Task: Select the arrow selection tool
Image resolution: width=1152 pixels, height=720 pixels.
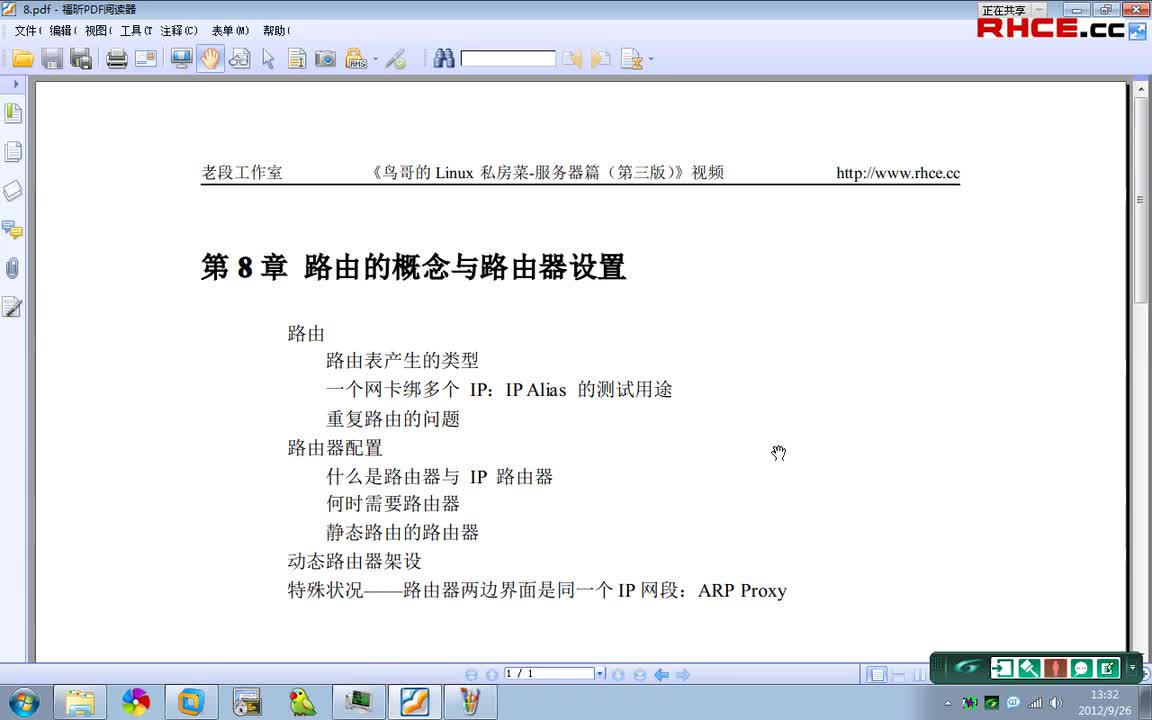Action: (x=268, y=59)
